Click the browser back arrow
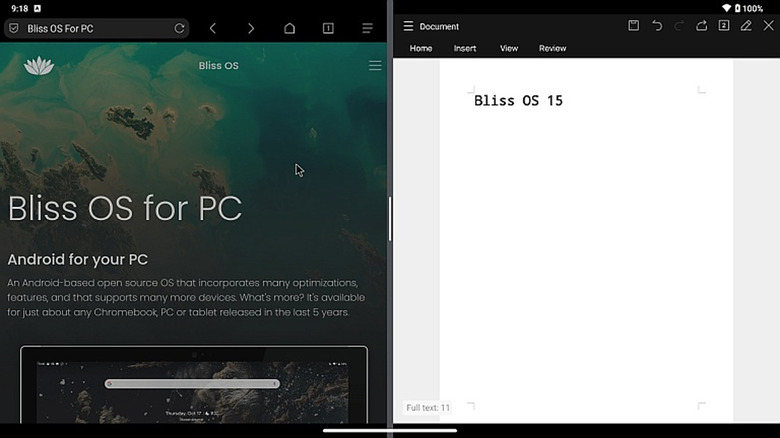 point(213,28)
